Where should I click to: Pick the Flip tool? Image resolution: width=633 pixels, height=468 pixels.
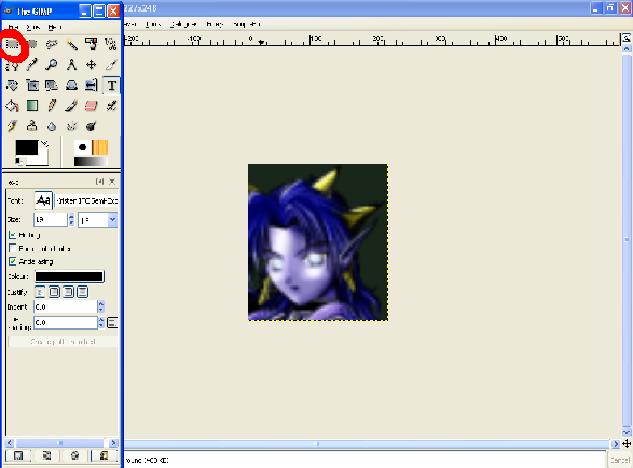click(x=91, y=85)
